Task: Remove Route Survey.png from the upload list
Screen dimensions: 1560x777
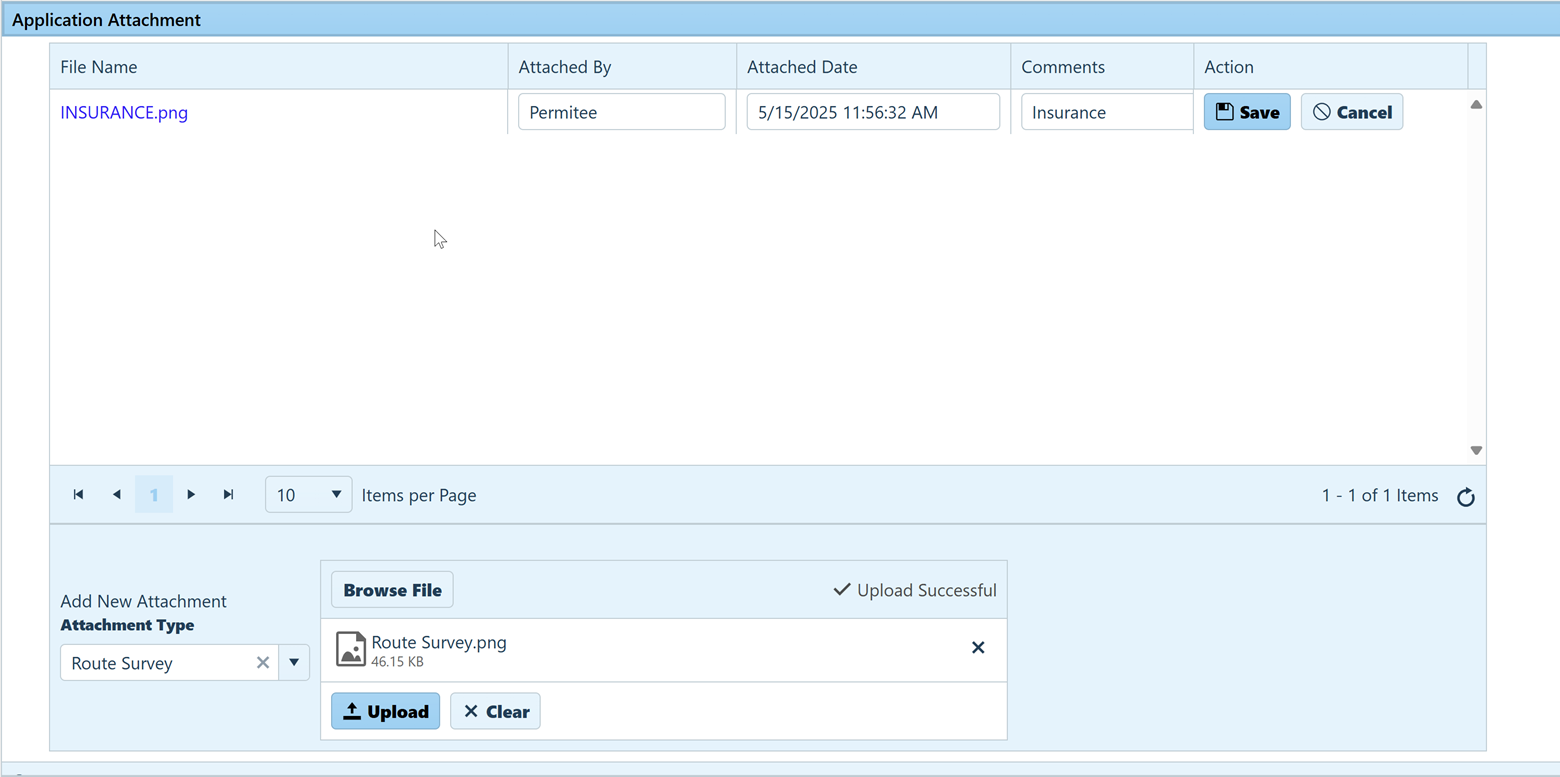Action: (978, 648)
